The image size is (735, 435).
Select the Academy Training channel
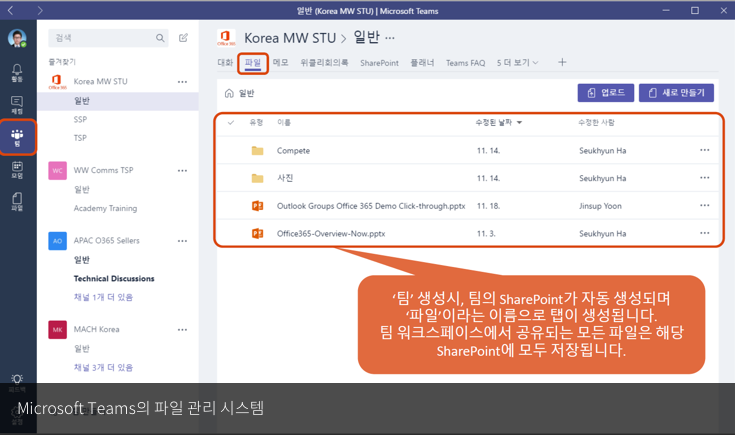click(105, 208)
